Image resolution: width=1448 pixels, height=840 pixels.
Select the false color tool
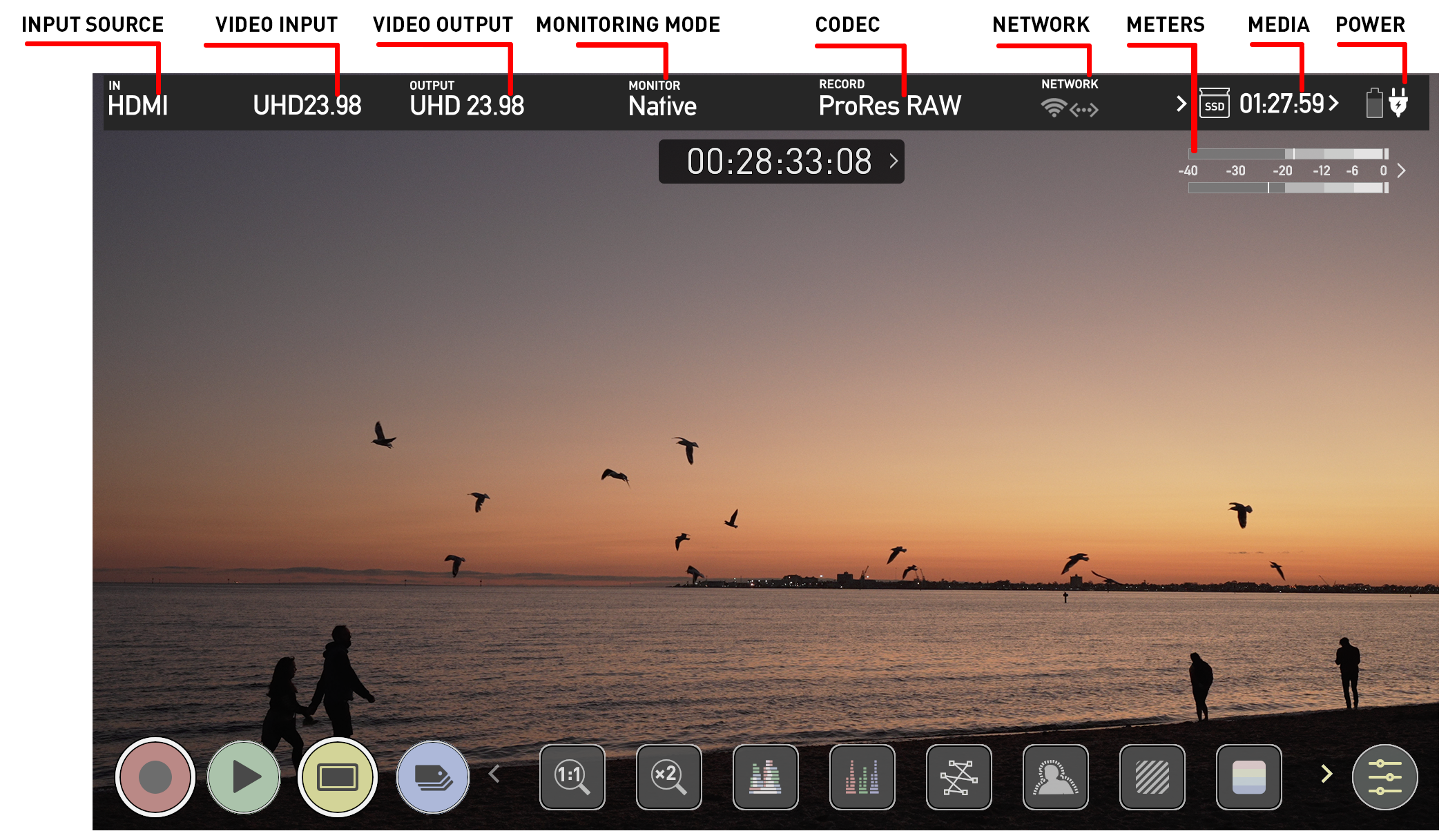(1248, 777)
